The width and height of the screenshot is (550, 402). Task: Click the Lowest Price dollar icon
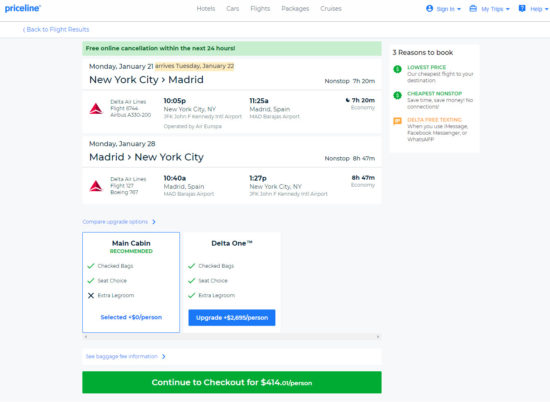[x=397, y=69]
